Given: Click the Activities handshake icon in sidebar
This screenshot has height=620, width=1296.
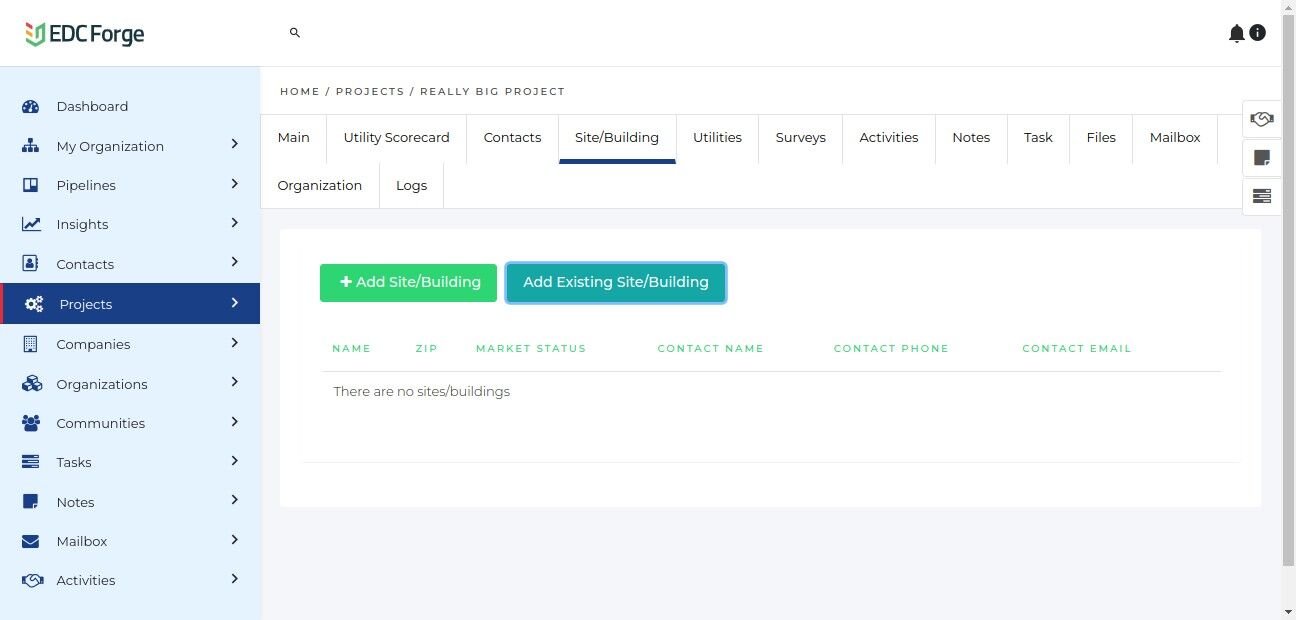Looking at the screenshot, I should [32, 580].
